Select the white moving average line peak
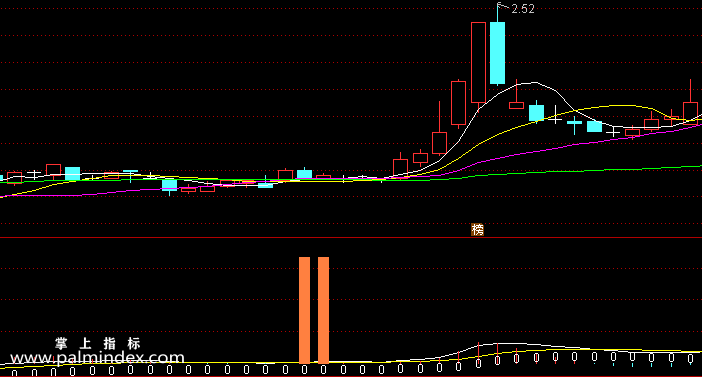Viewport: 702px width, 377px height. 535,82
